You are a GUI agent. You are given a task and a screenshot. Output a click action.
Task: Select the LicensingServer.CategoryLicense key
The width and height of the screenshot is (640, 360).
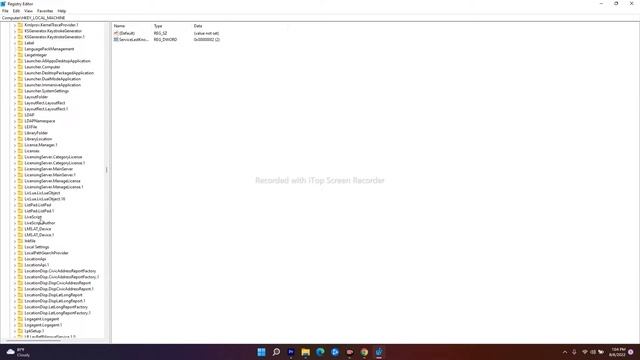click(53, 157)
